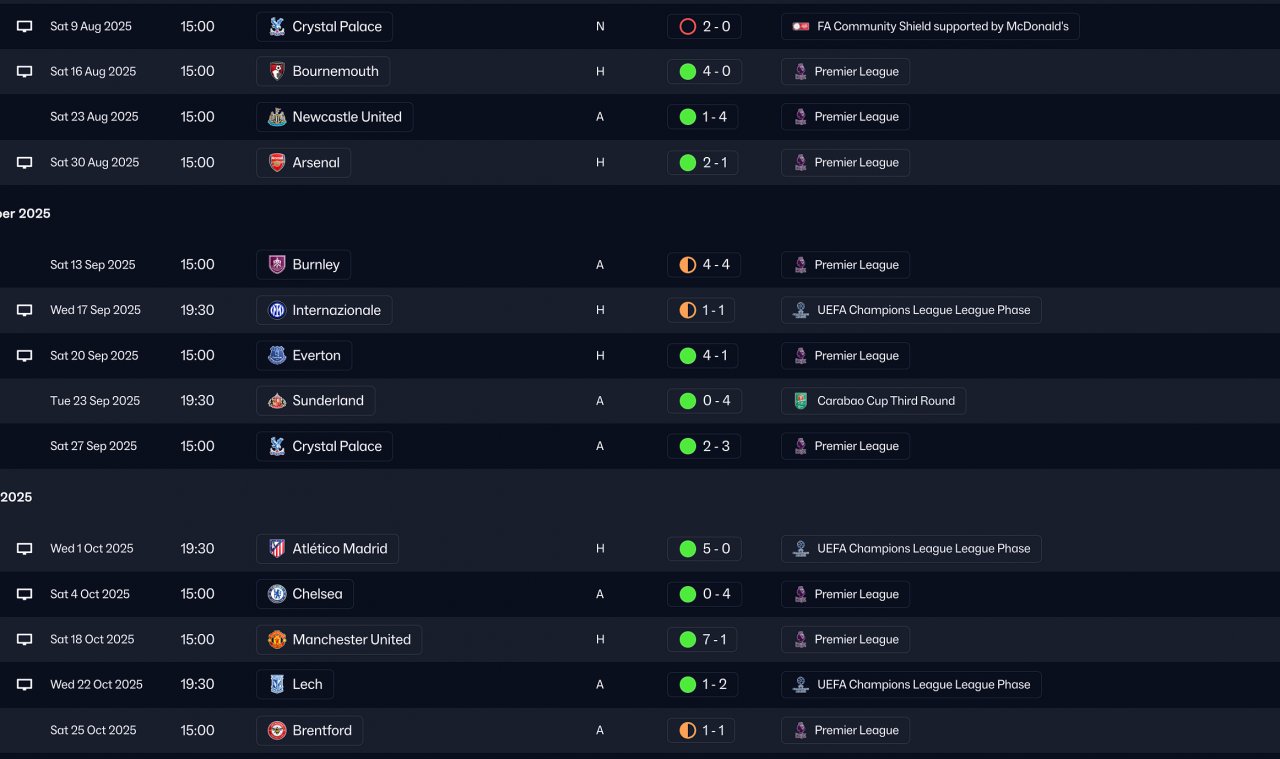Click the Bournemouth club badge

[277, 72]
